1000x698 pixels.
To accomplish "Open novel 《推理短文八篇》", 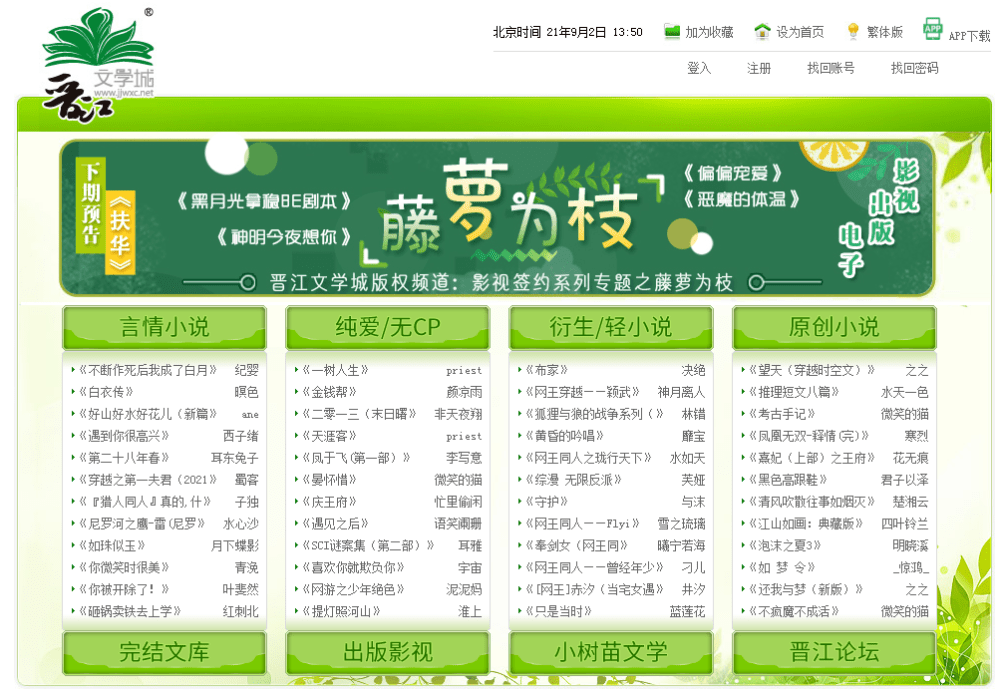I will click(x=794, y=392).
